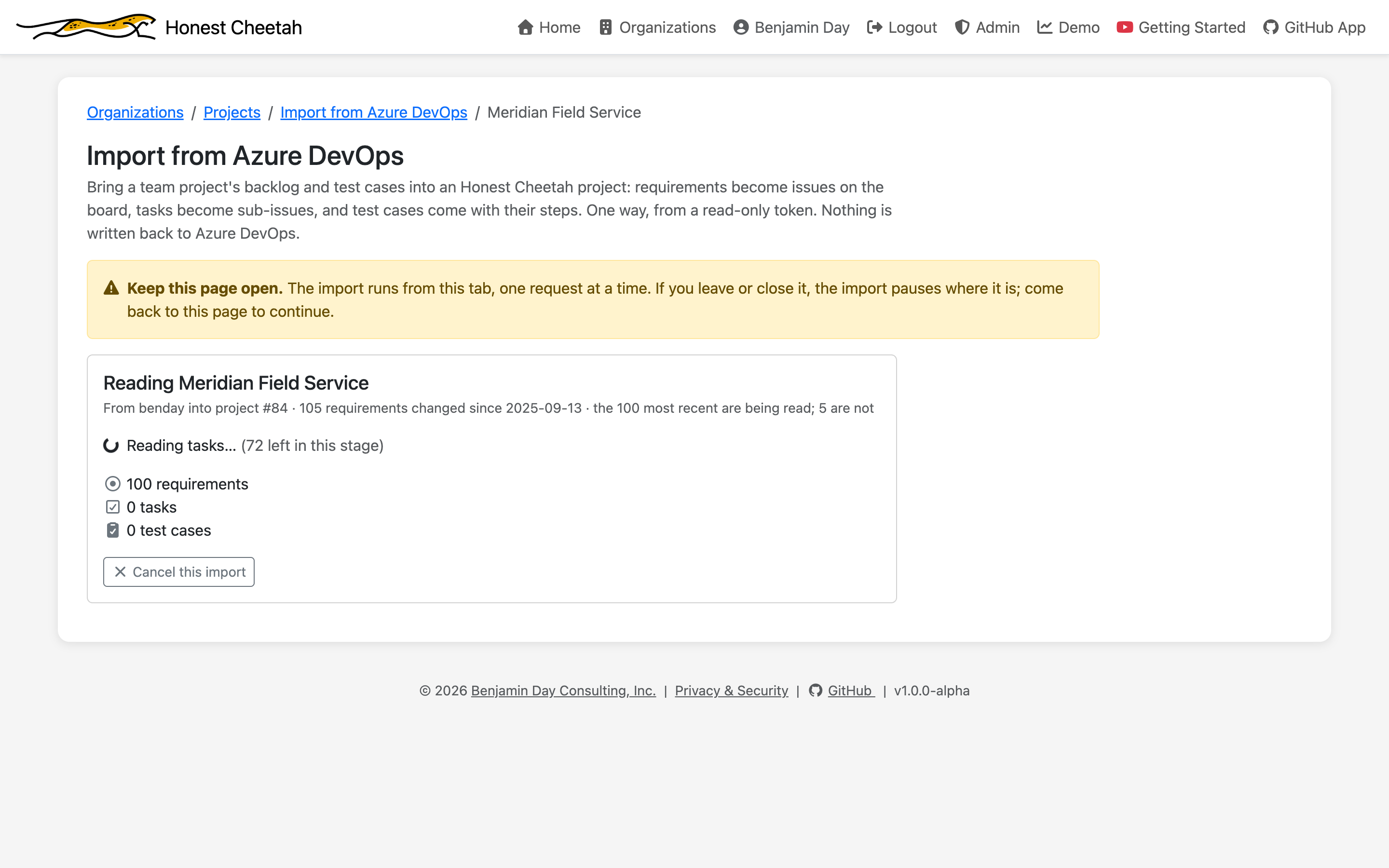Viewport: 1389px width, 868px height.
Task: Click the Reading Meridian Field Service title
Action: pos(236,383)
